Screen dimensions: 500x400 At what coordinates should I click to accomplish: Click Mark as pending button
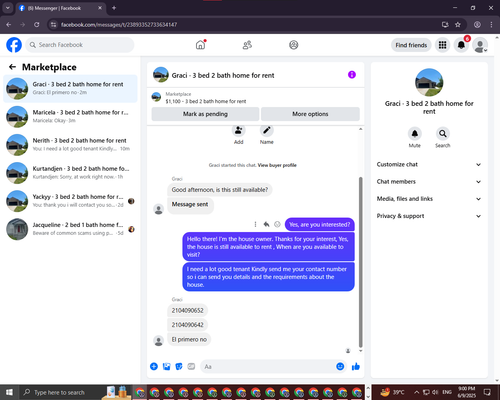point(205,114)
